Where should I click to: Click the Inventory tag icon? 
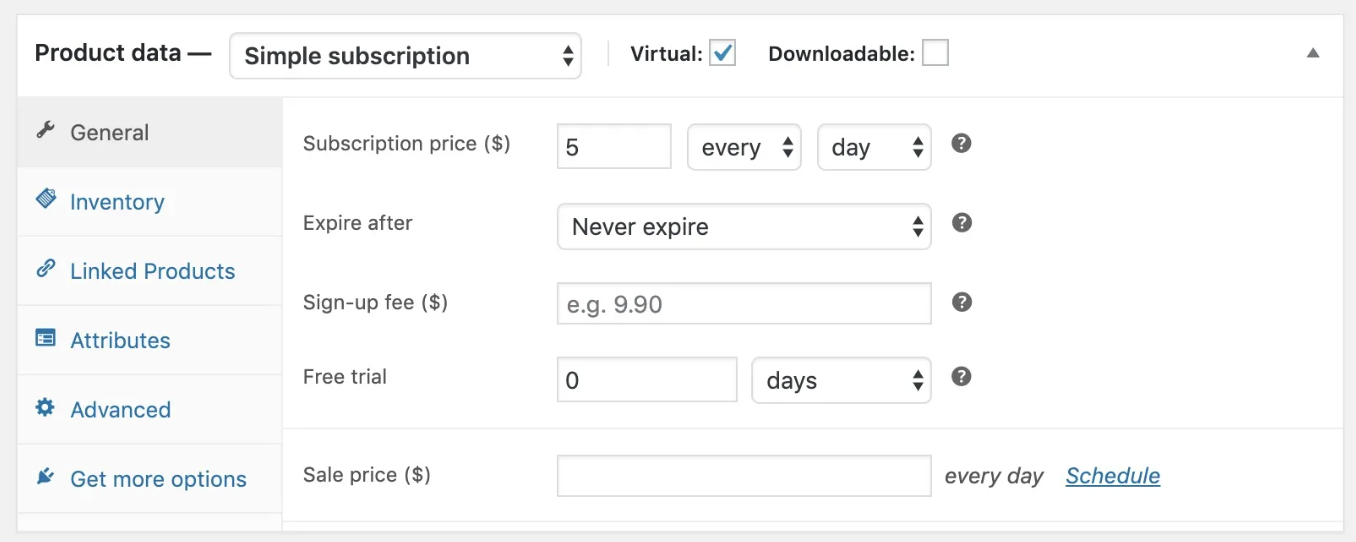[x=46, y=199]
